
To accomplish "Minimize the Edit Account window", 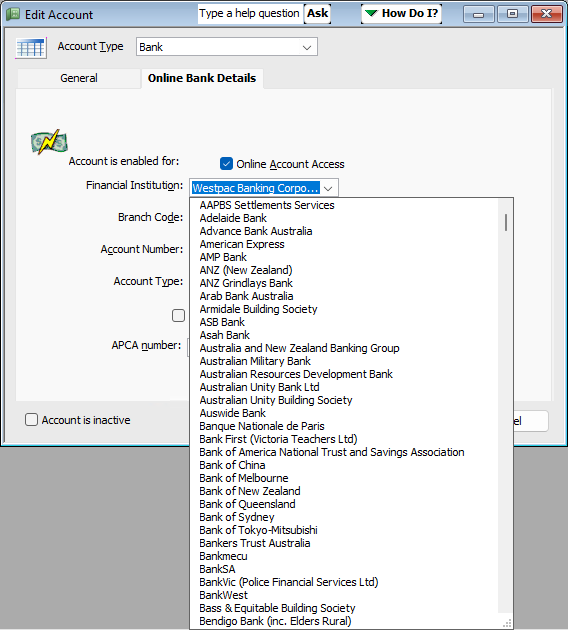I will tap(478, 14).
